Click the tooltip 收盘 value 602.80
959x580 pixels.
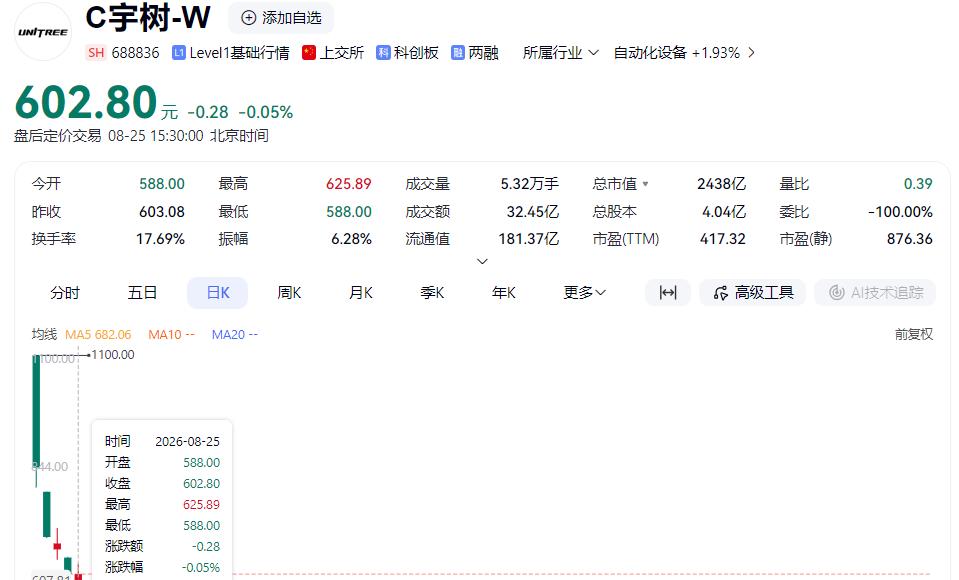201,483
